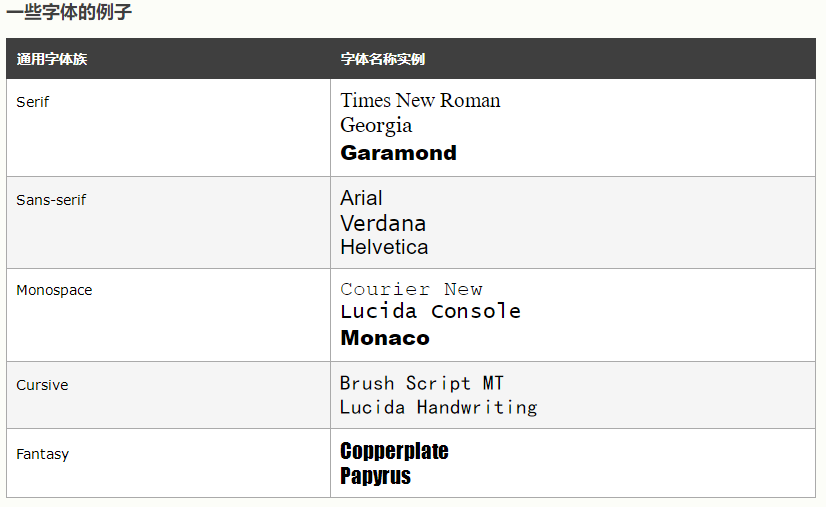Click the heading "一些字体的例子"
Viewport: 826px width, 507px height.
(x=69, y=13)
